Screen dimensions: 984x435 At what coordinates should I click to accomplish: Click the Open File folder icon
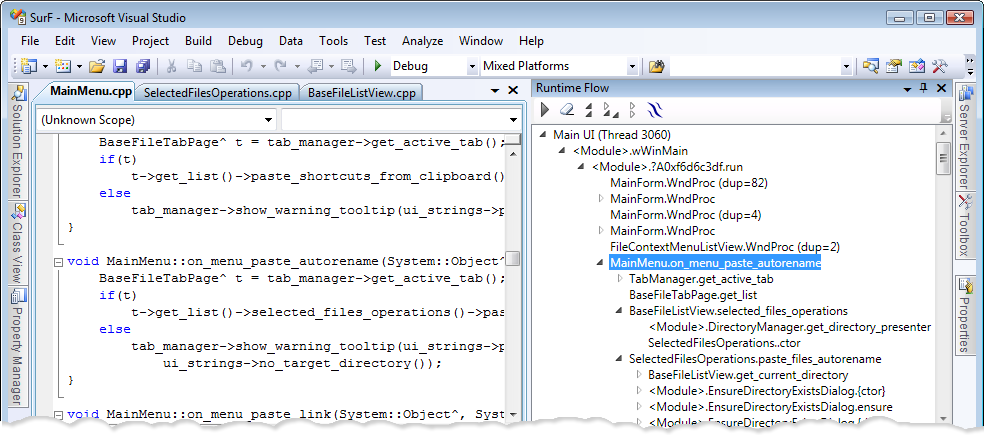tap(97, 67)
